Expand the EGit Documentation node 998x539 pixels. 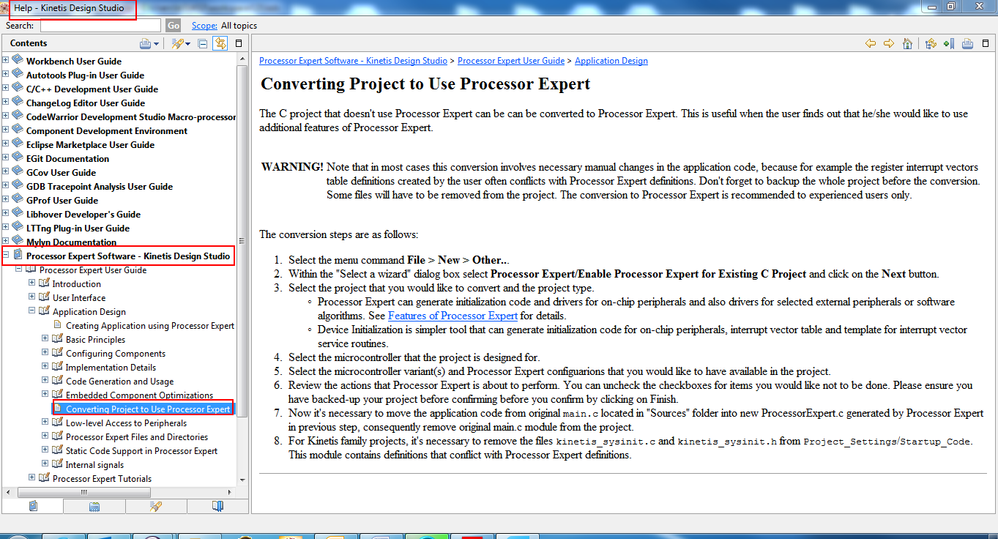[x=6, y=157]
